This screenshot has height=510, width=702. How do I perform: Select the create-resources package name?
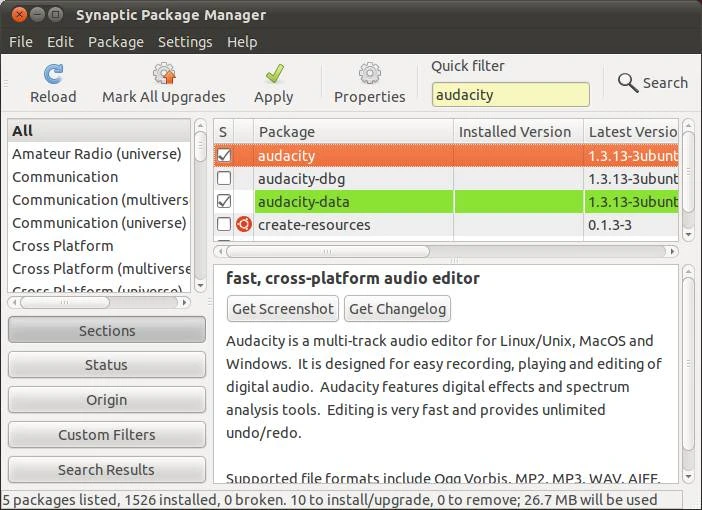(x=314, y=224)
